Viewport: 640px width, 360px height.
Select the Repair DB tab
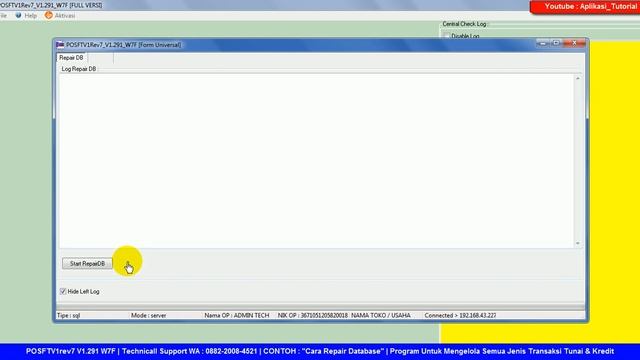71,58
